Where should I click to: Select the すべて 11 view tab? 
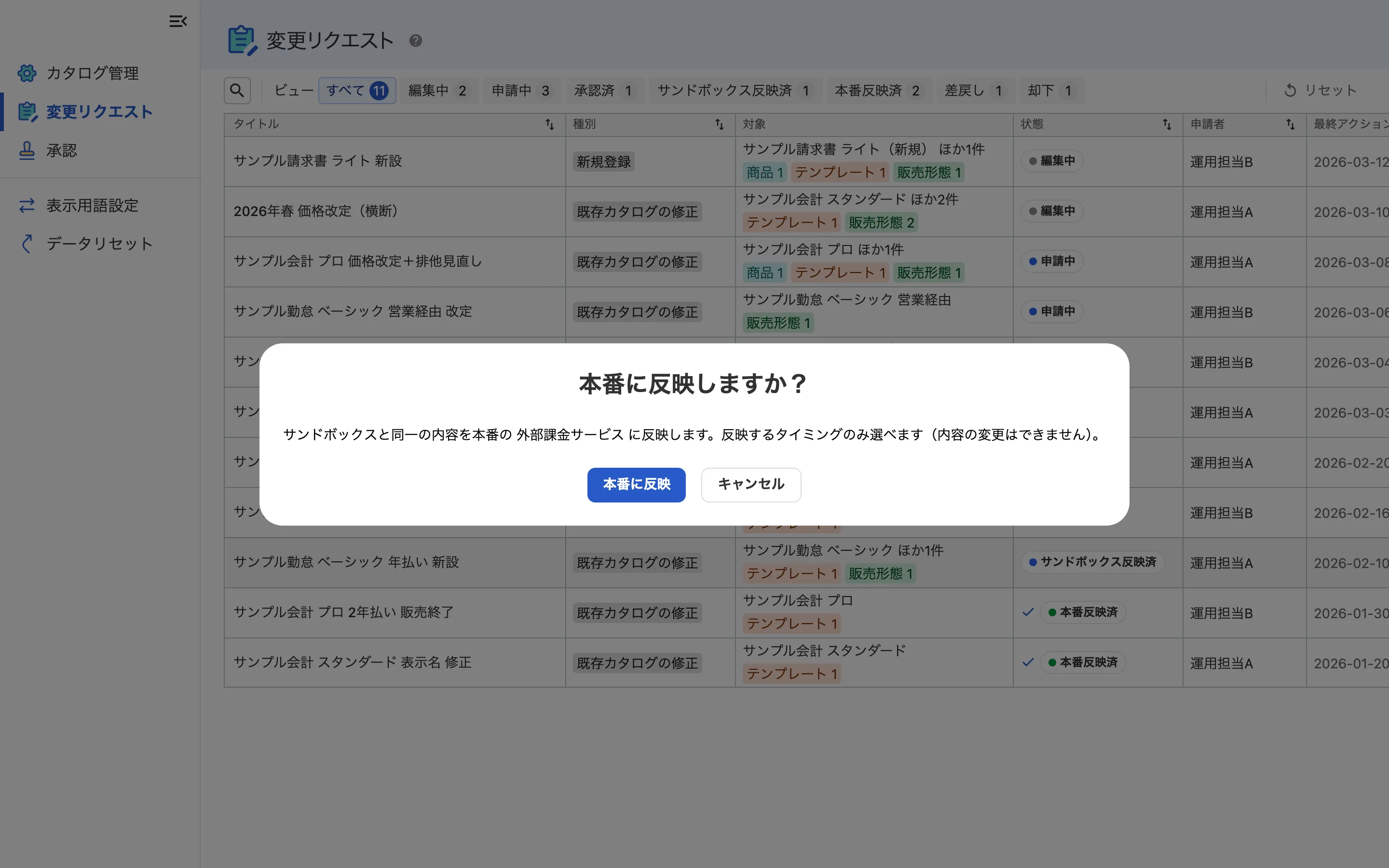pos(357,91)
